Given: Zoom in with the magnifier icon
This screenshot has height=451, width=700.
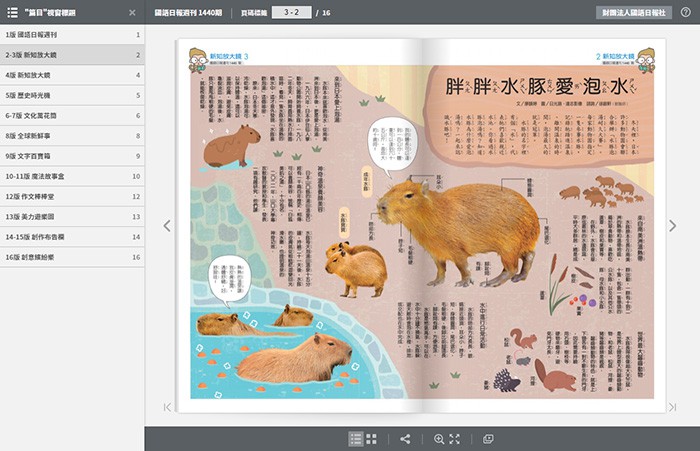Looking at the screenshot, I should click(x=439, y=438).
